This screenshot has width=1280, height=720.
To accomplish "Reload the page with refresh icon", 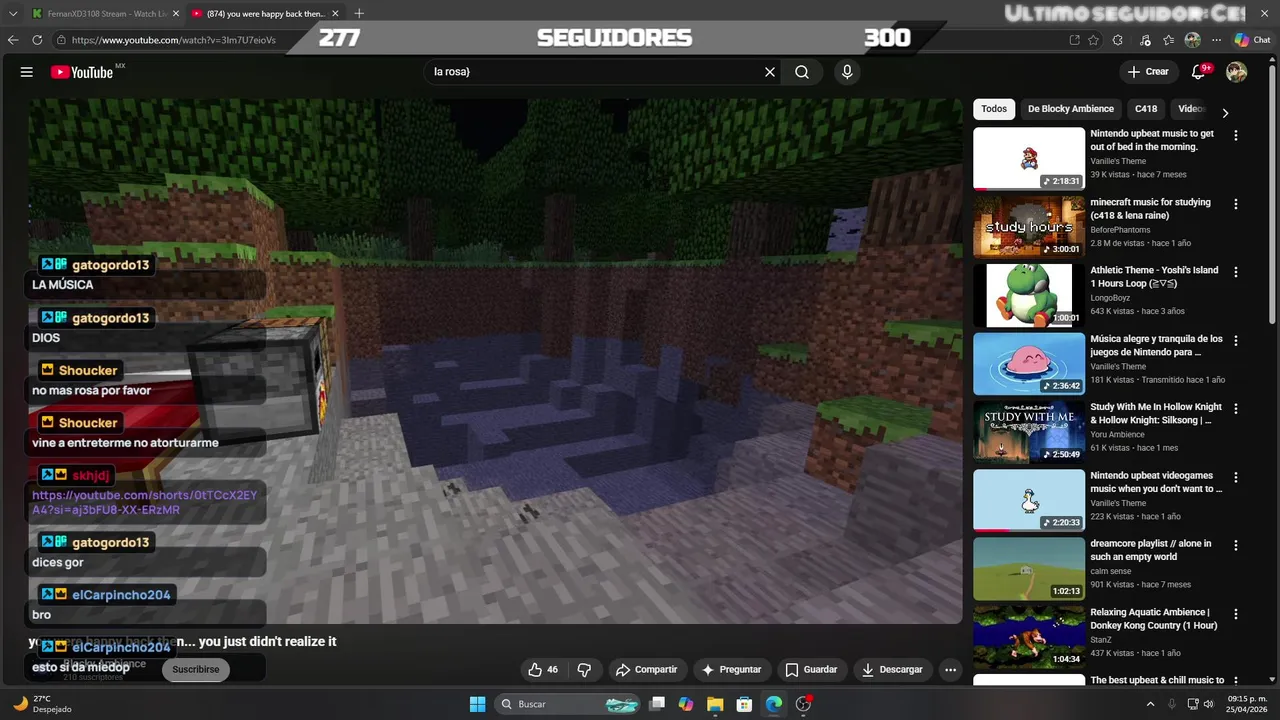I will (37, 40).
